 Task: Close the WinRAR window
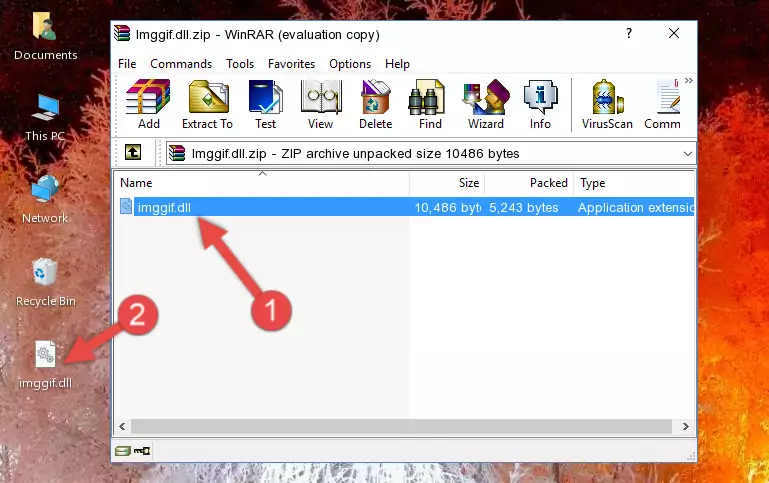coord(674,33)
